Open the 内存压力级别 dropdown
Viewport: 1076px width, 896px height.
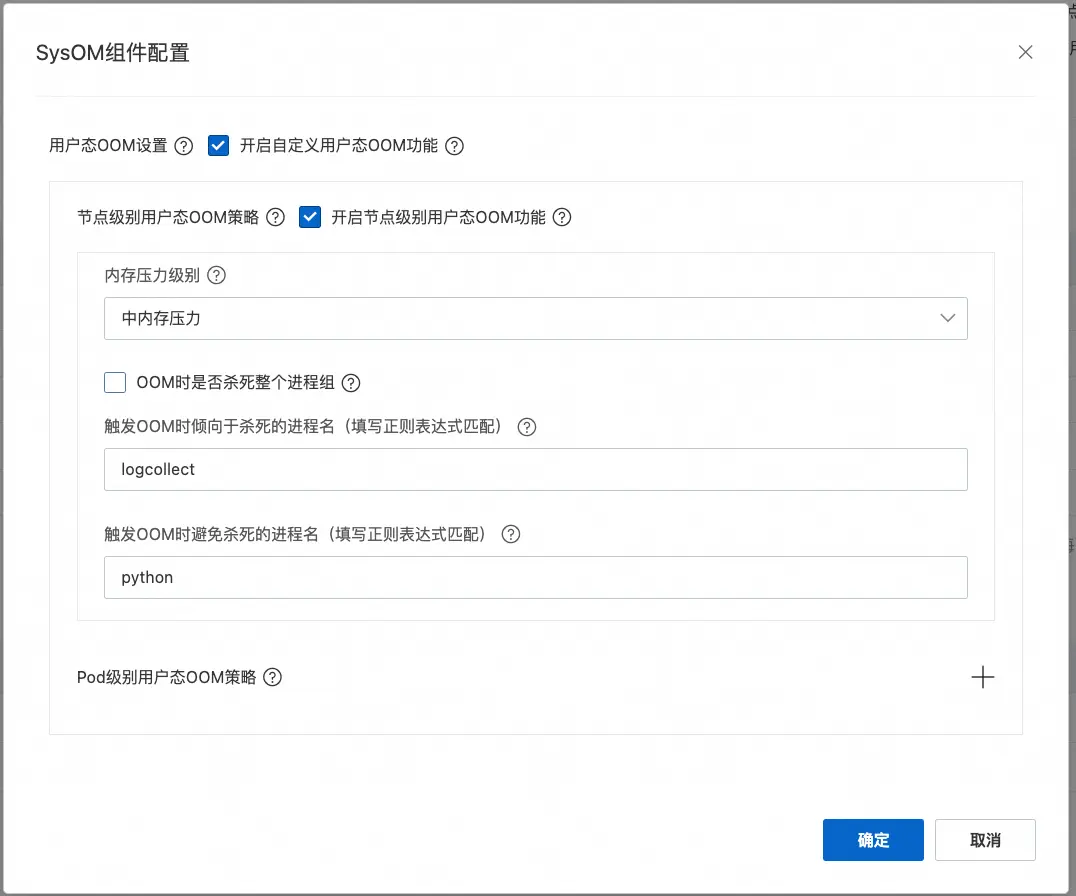(536, 317)
